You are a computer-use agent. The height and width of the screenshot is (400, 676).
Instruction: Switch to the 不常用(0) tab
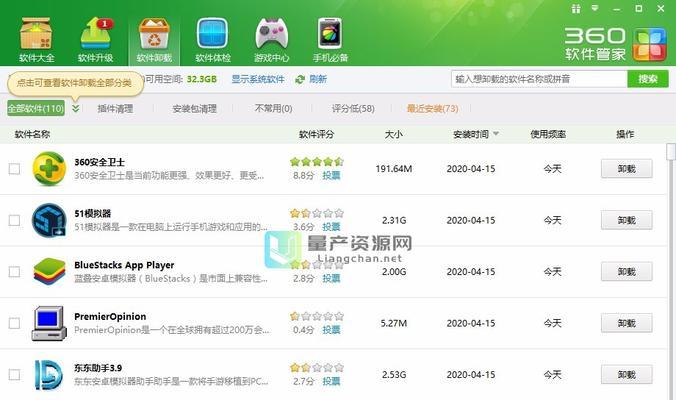click(273, 109)
